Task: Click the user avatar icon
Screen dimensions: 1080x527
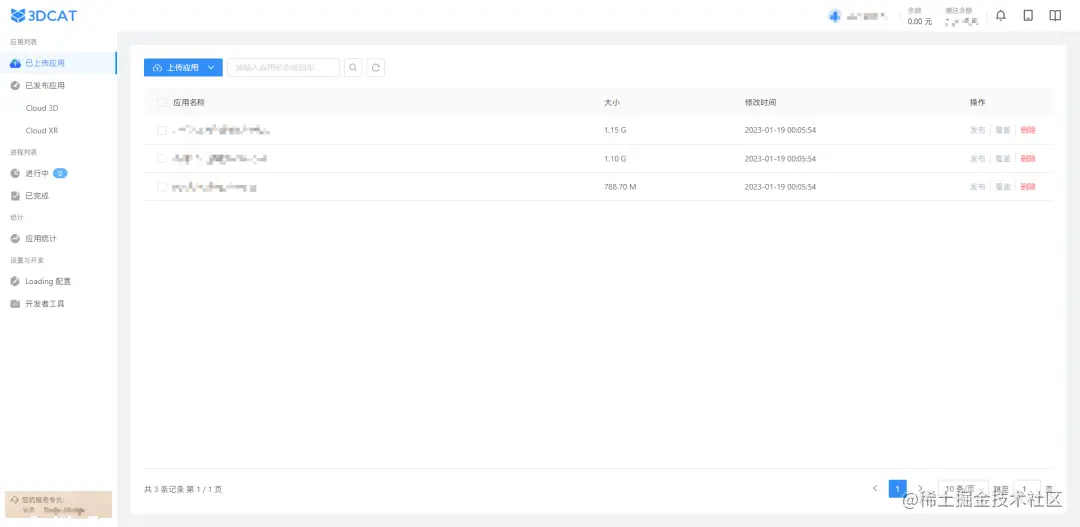Action: click(x=835, y=16)
